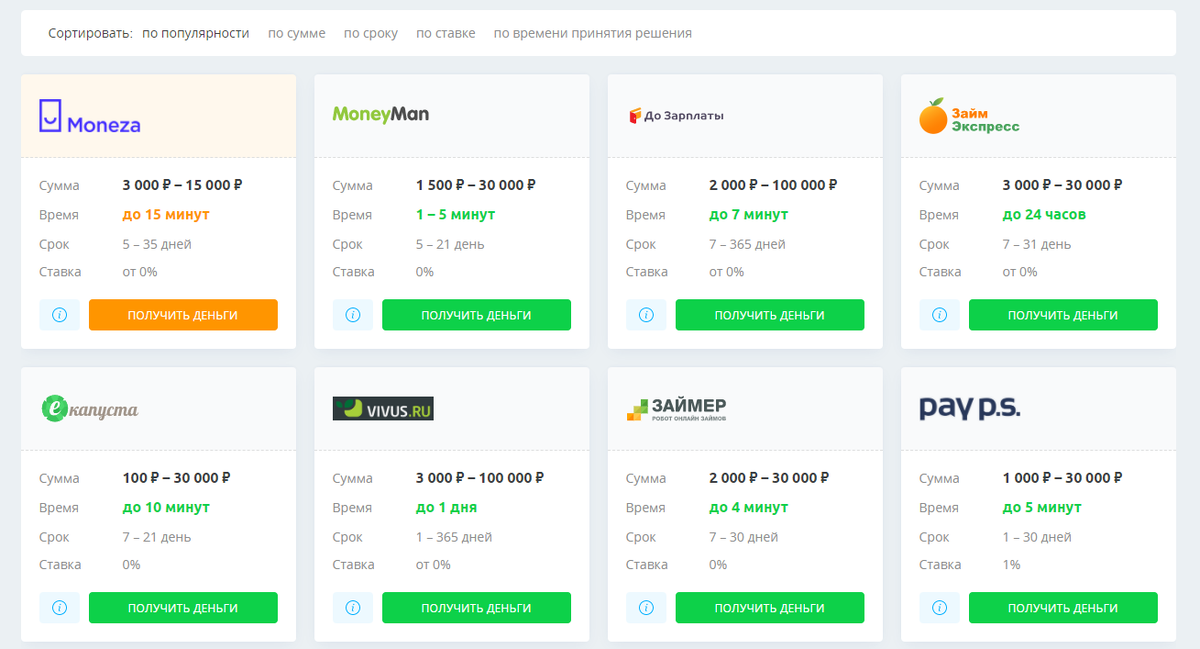
Task: Get money from Pay P.S.
Action: pos(1063,608)
